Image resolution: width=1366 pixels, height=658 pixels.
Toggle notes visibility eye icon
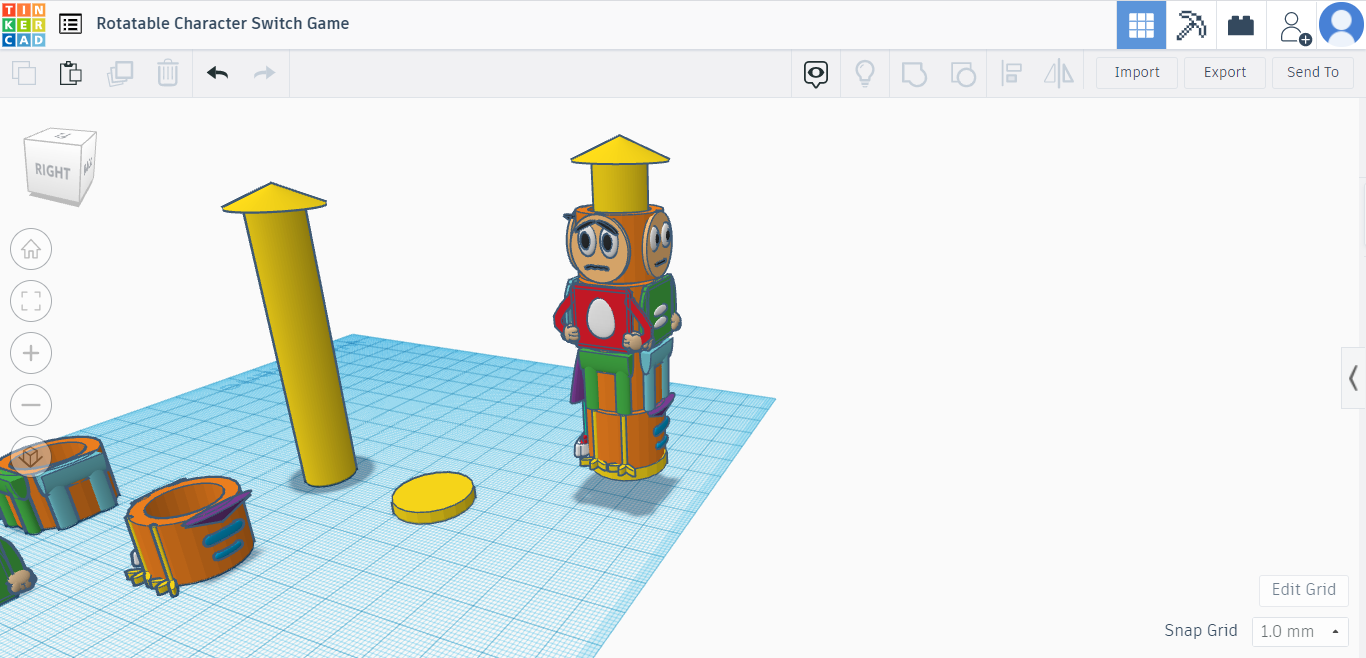click(x=817, y=73)
